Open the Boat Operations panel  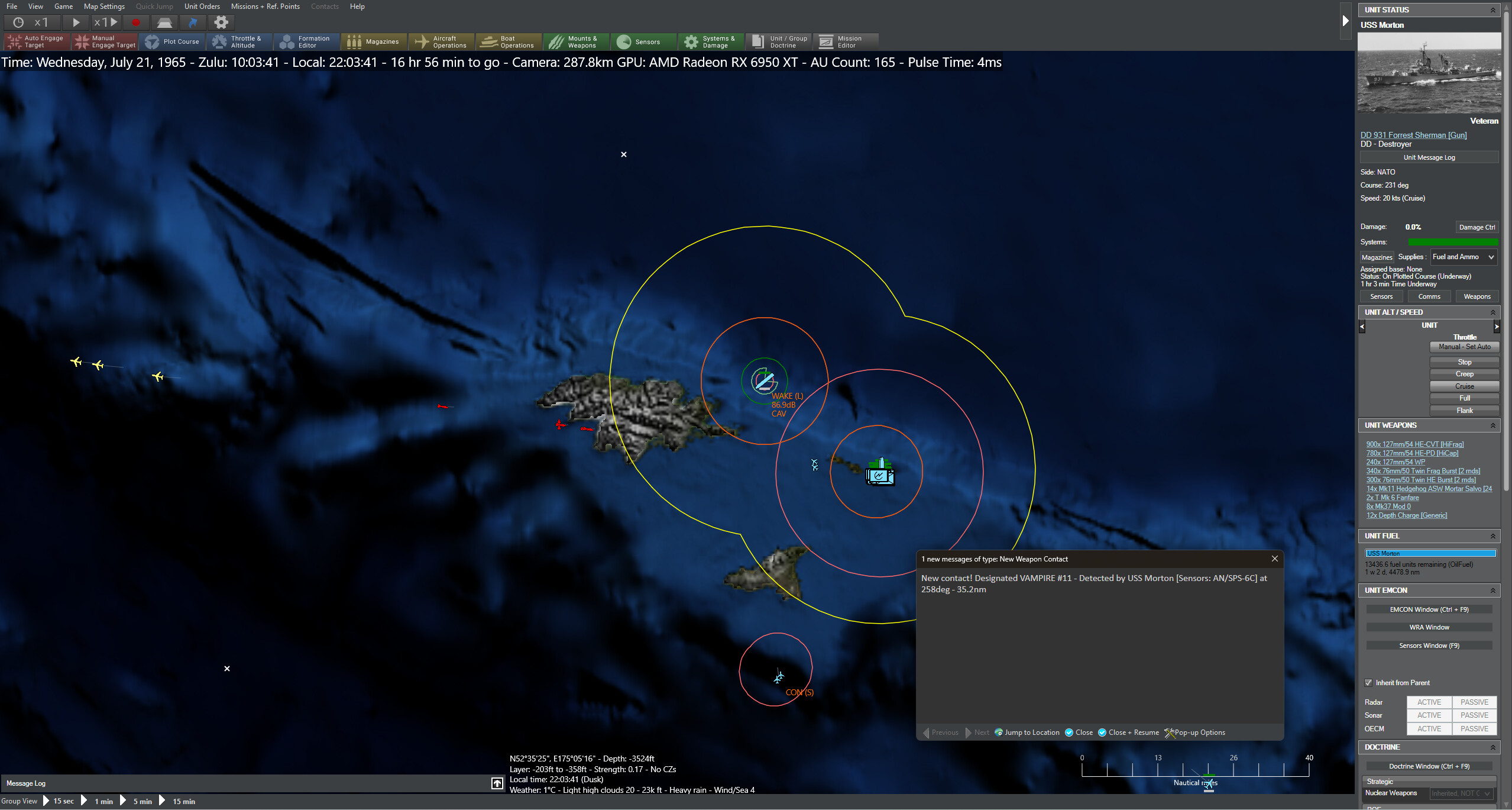pos(509,41)
